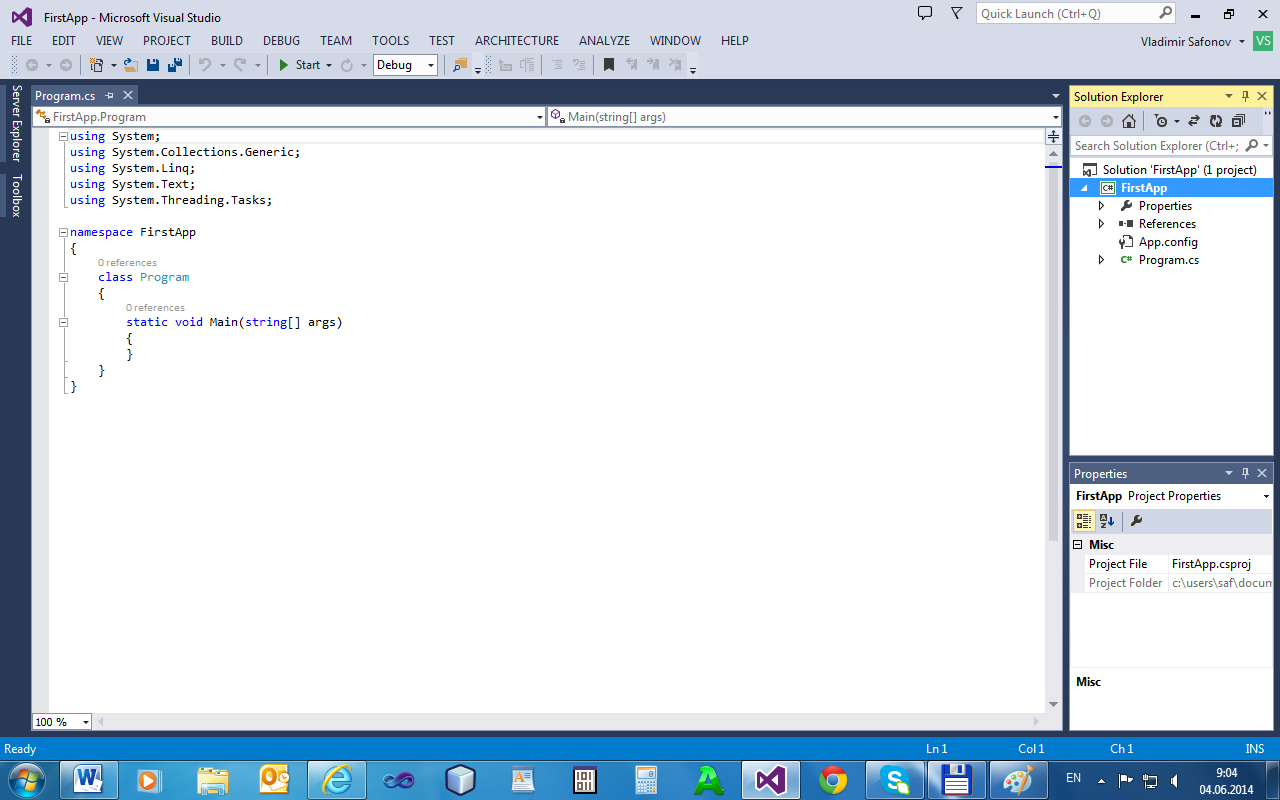Open Google Chrome from the taskbar

pyautogui.click(x=833, y=779)
